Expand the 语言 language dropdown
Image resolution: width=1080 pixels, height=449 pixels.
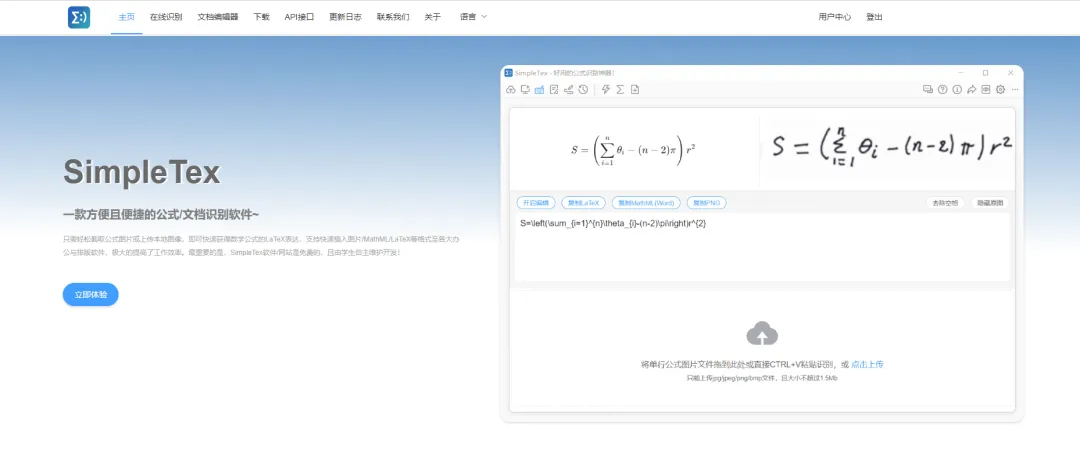click(473, 17)
